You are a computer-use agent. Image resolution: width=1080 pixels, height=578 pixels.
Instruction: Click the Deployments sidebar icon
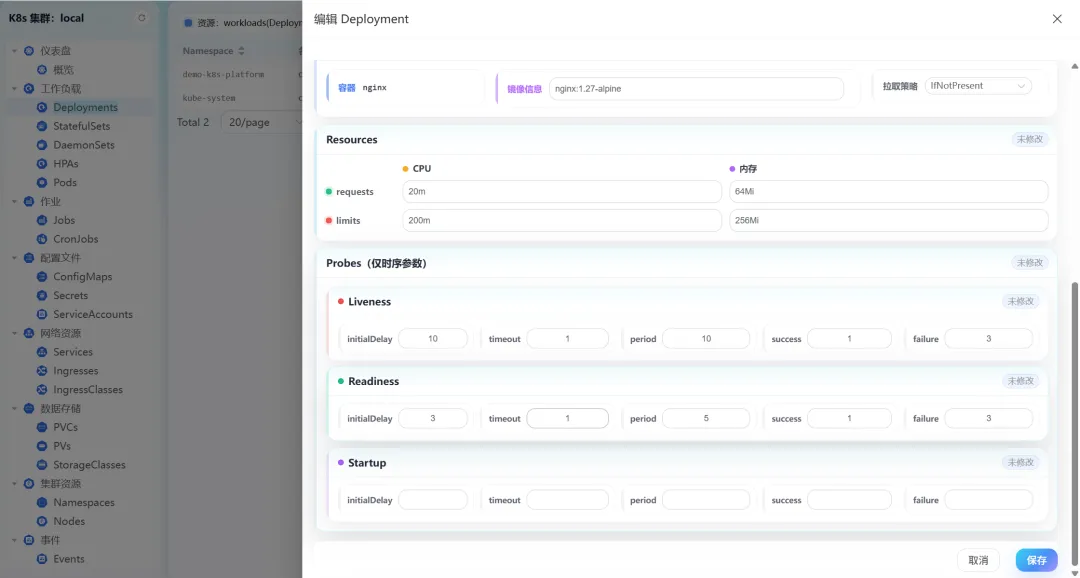42,107
